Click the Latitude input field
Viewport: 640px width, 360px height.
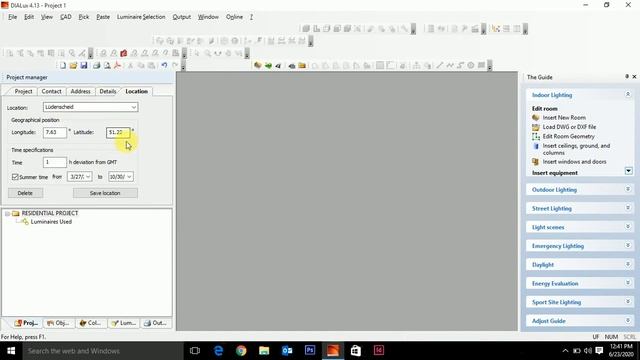click(118, 132)
